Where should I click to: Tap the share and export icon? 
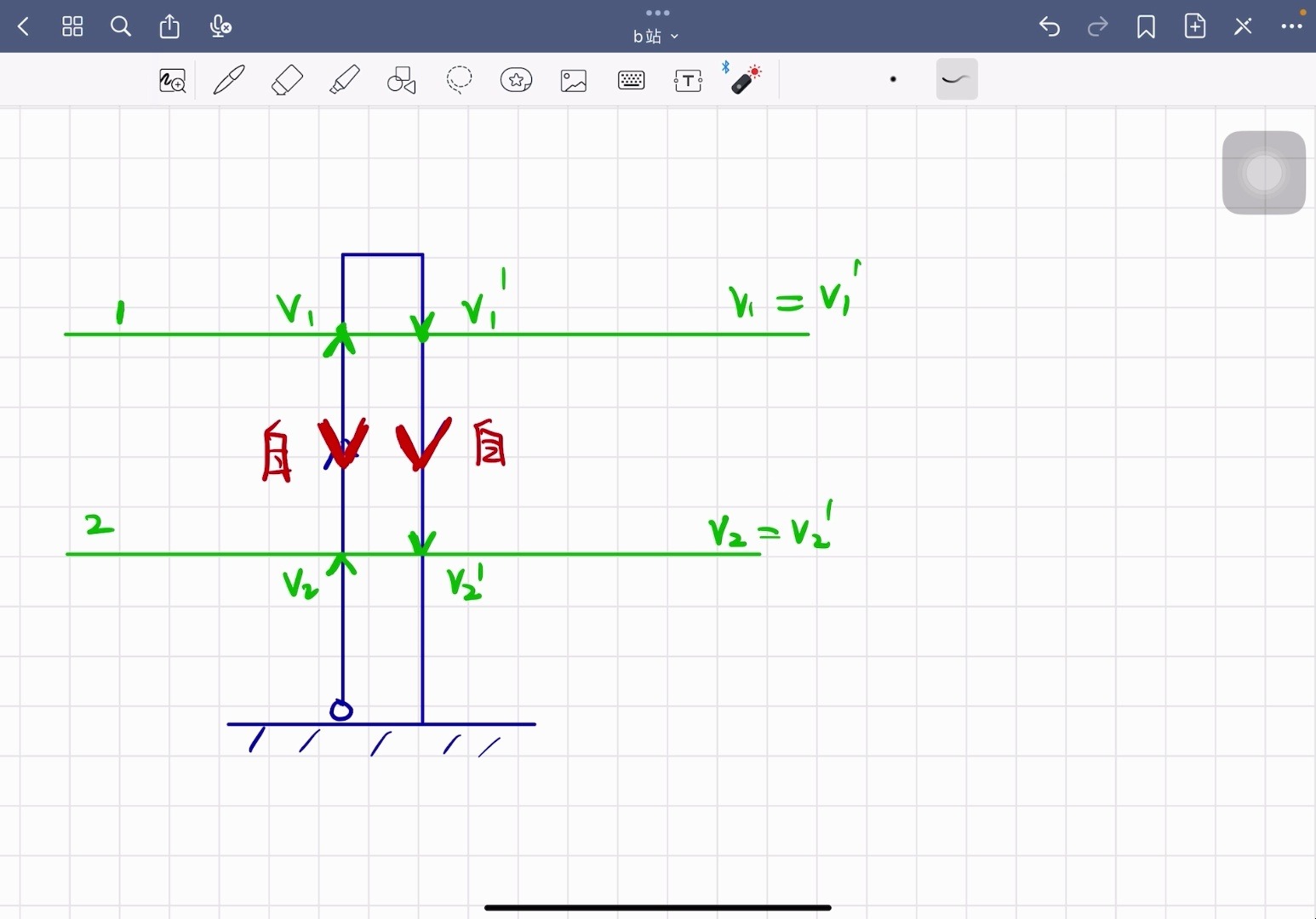tap(169, 26)
